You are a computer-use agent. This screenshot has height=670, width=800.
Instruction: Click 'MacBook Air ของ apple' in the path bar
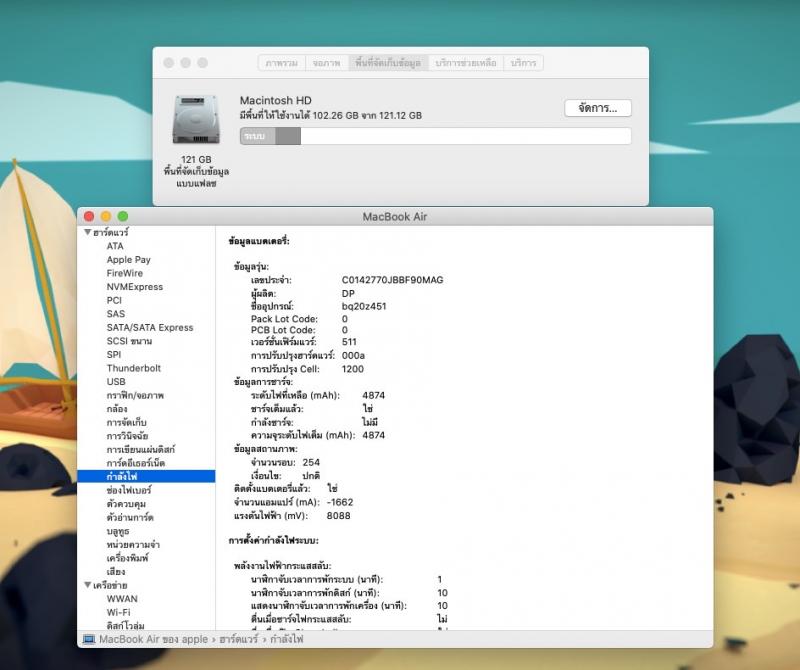(154, 639)
